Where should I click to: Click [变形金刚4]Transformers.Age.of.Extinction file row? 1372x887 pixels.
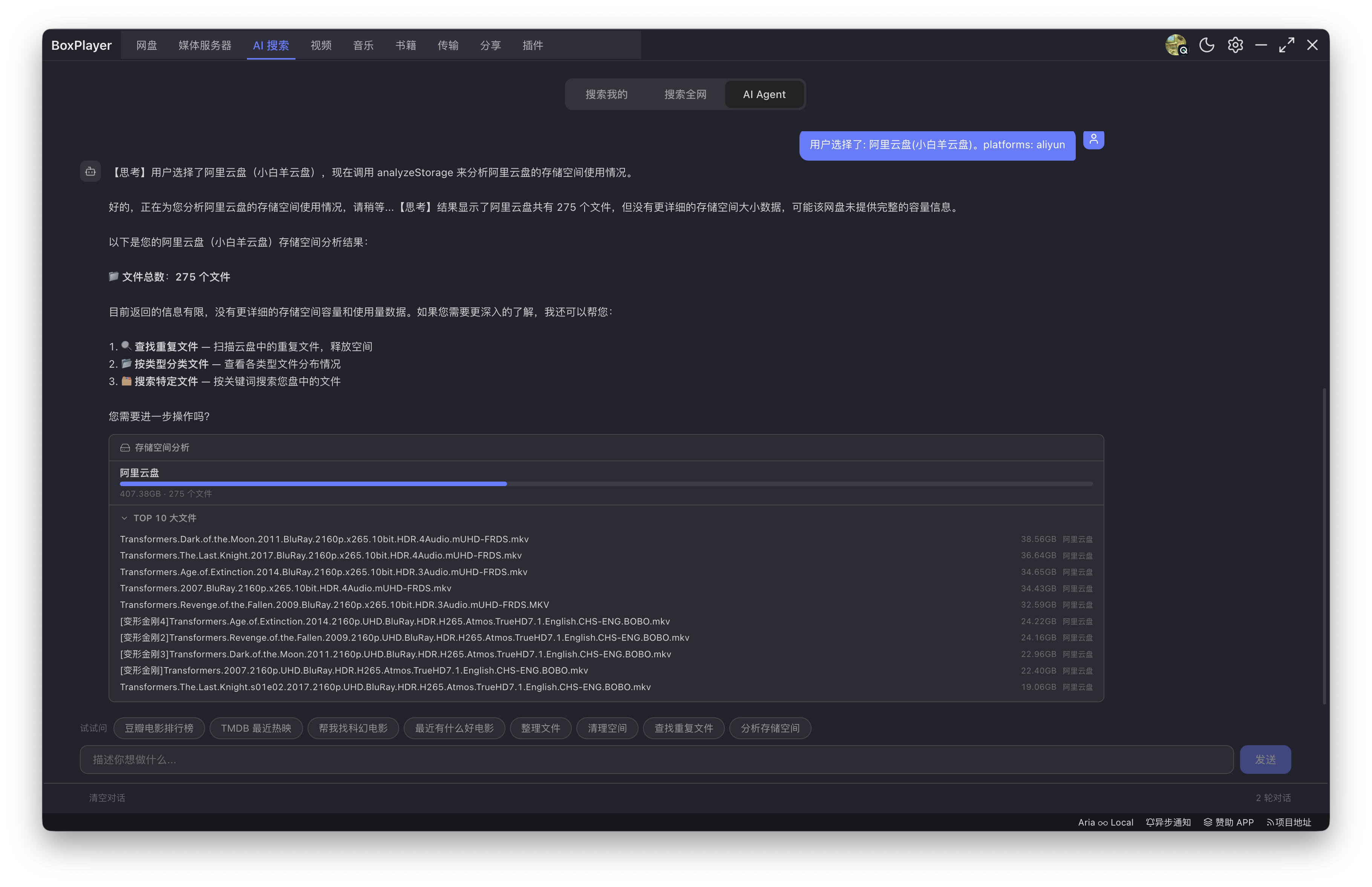click(x=606, y=622)
